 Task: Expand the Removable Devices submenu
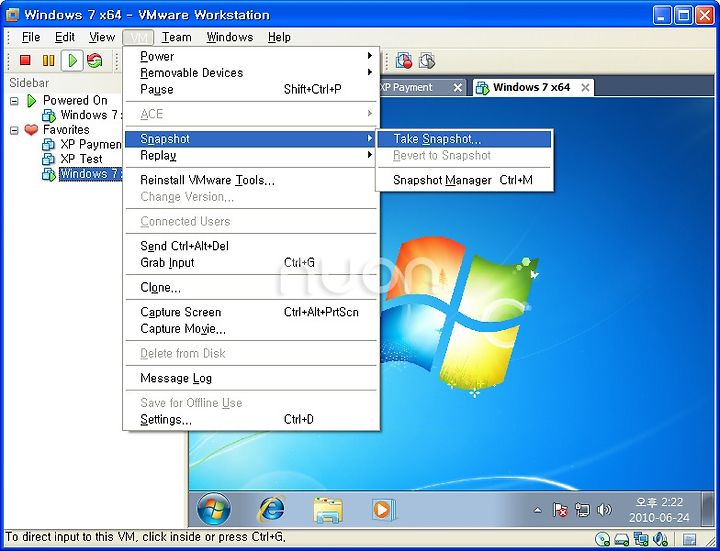tap(251, 73)
